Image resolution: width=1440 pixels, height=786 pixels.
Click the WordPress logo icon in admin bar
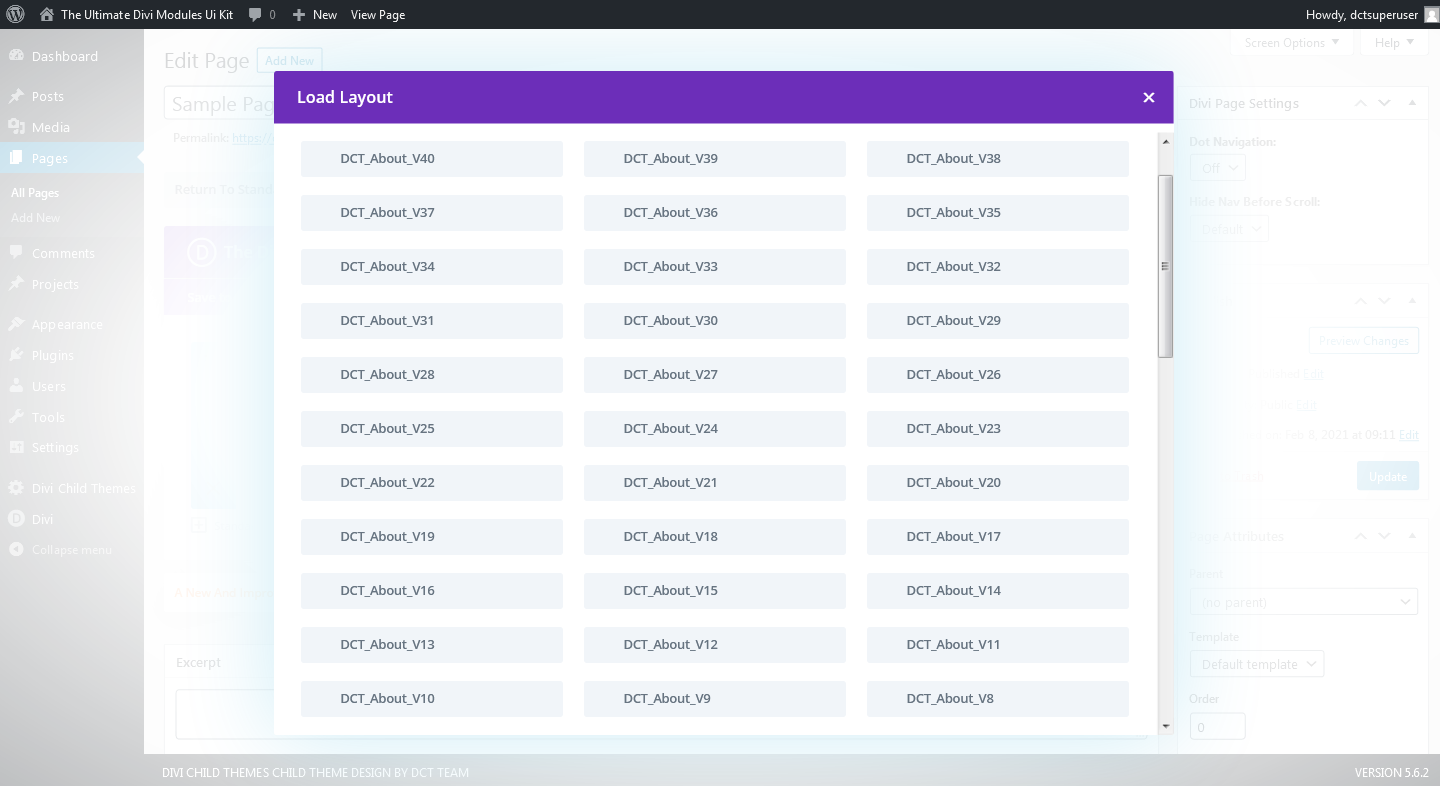coord(15,15)
